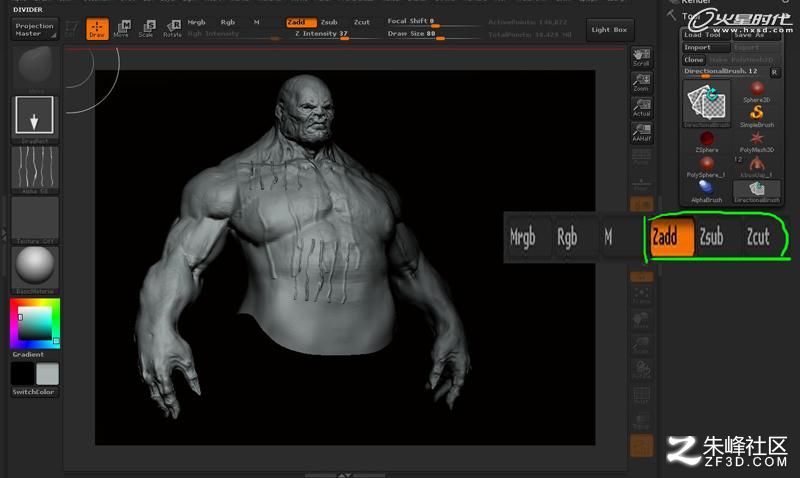Select the ZSphere tool
Viewport: 800px width, 478px height.
tap(707, 142)
